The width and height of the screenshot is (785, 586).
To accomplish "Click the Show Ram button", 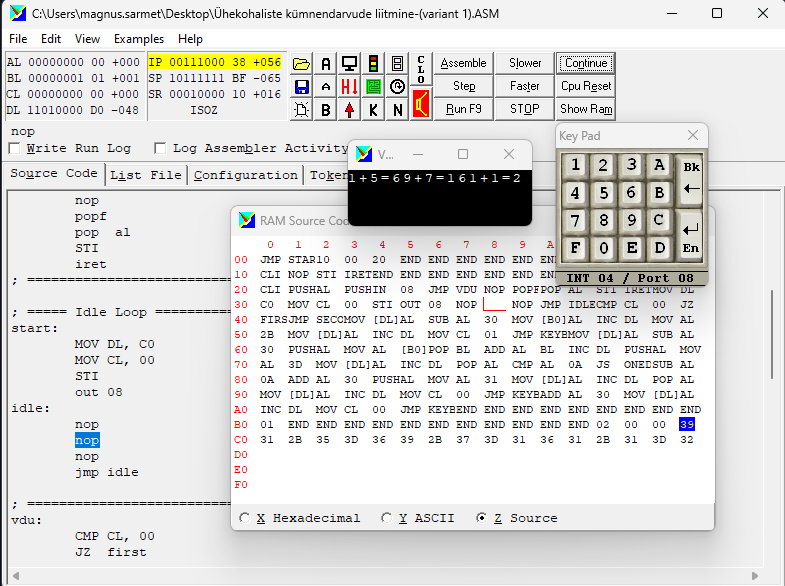I will pos(586,109).
